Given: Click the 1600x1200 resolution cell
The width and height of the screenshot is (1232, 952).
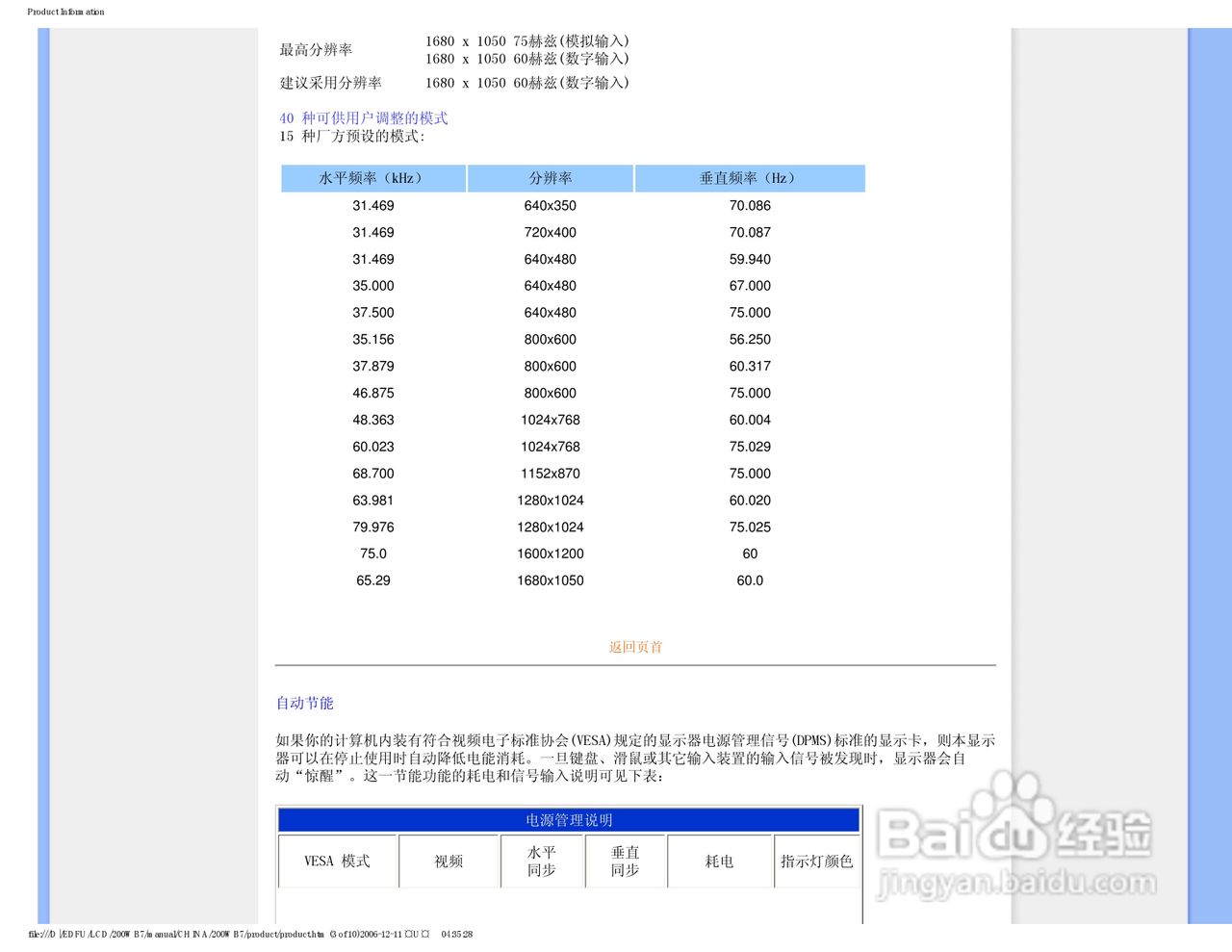Looking at the screenshot, I should pyautogui.click(x=551, y=554).
